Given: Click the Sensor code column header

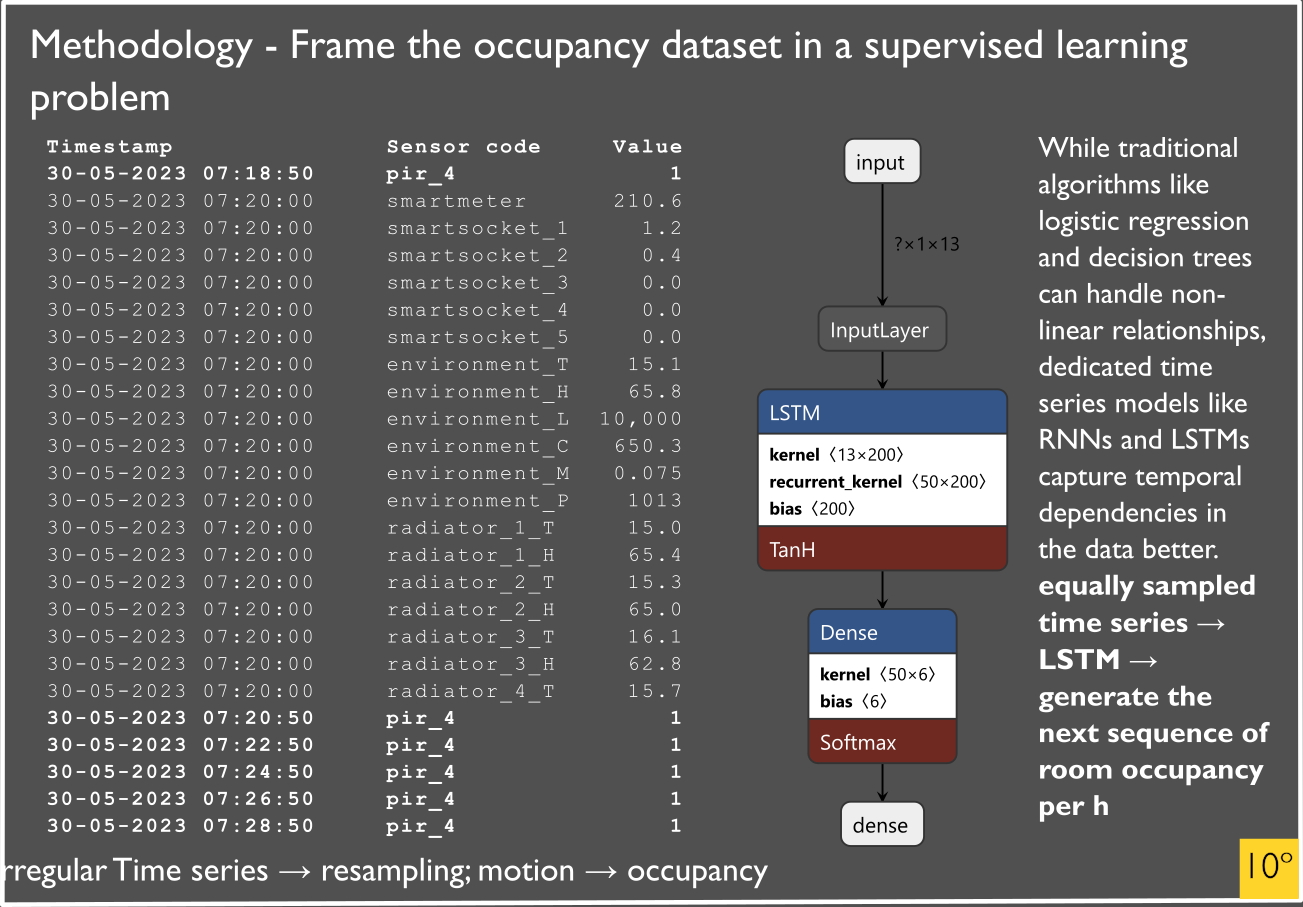Looking at the screenshot, I should (x=463, y=147).
